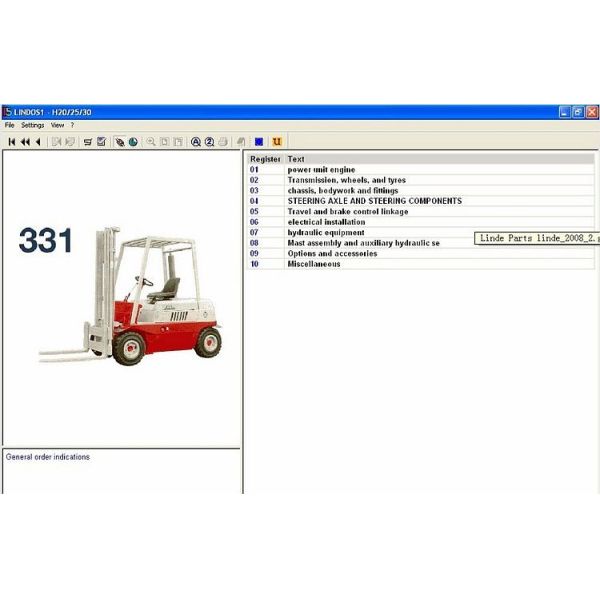600x600 pixels.
Task: Click the pie chart toolbar icon
Action: (133, 142)
